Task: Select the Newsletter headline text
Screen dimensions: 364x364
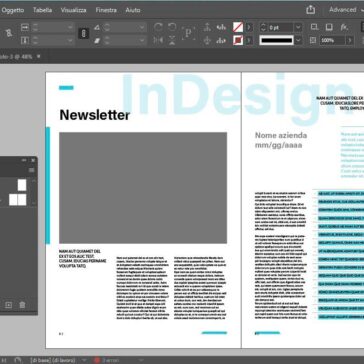Action: click(94, 115)
